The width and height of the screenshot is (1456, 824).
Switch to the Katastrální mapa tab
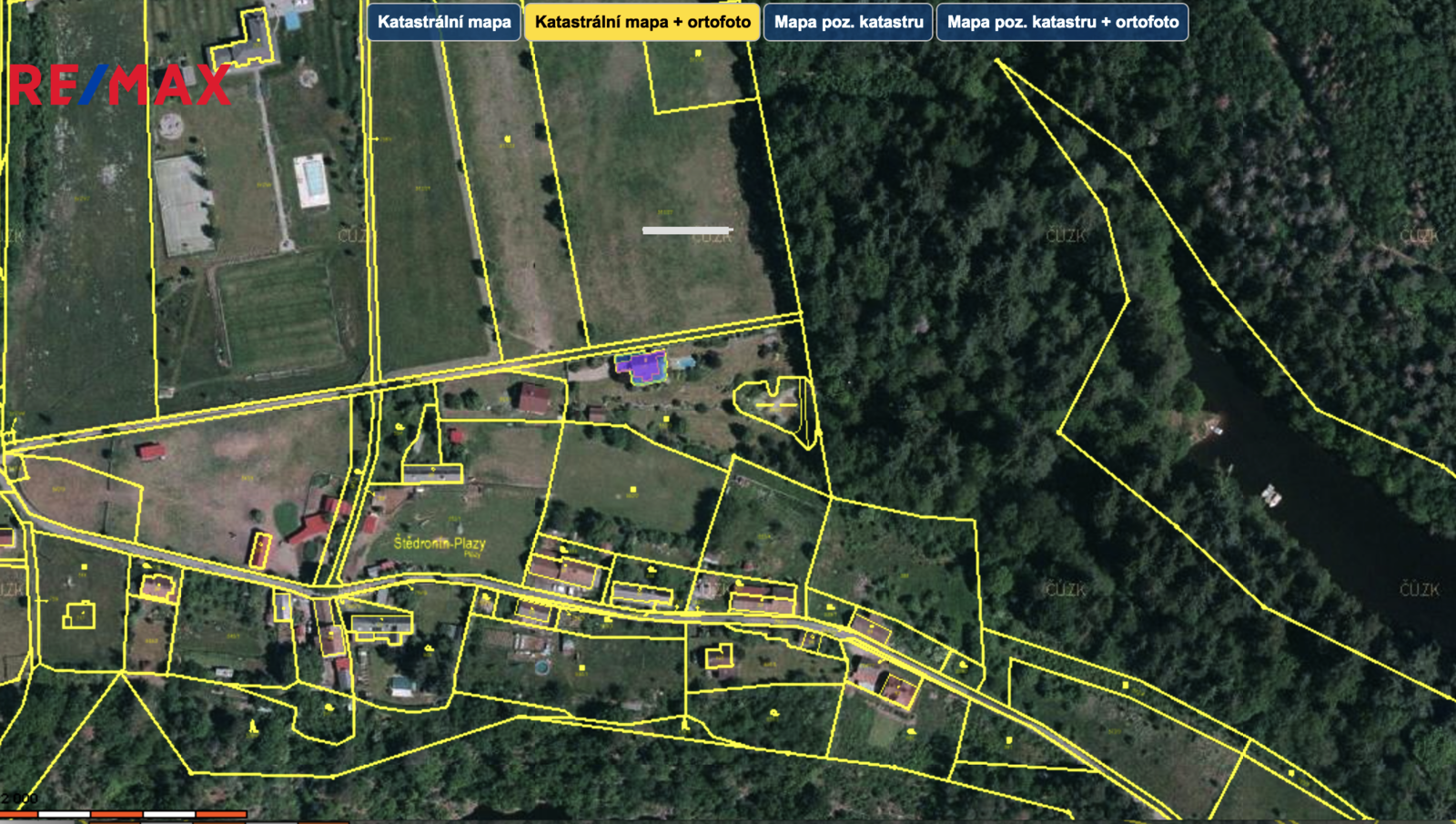tap(444, 22)
